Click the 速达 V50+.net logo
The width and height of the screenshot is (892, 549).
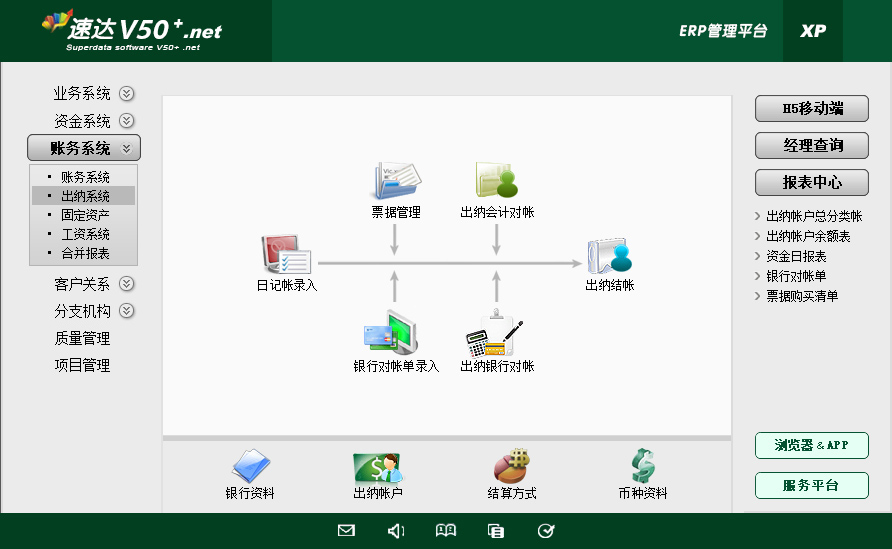pos(133,30)
